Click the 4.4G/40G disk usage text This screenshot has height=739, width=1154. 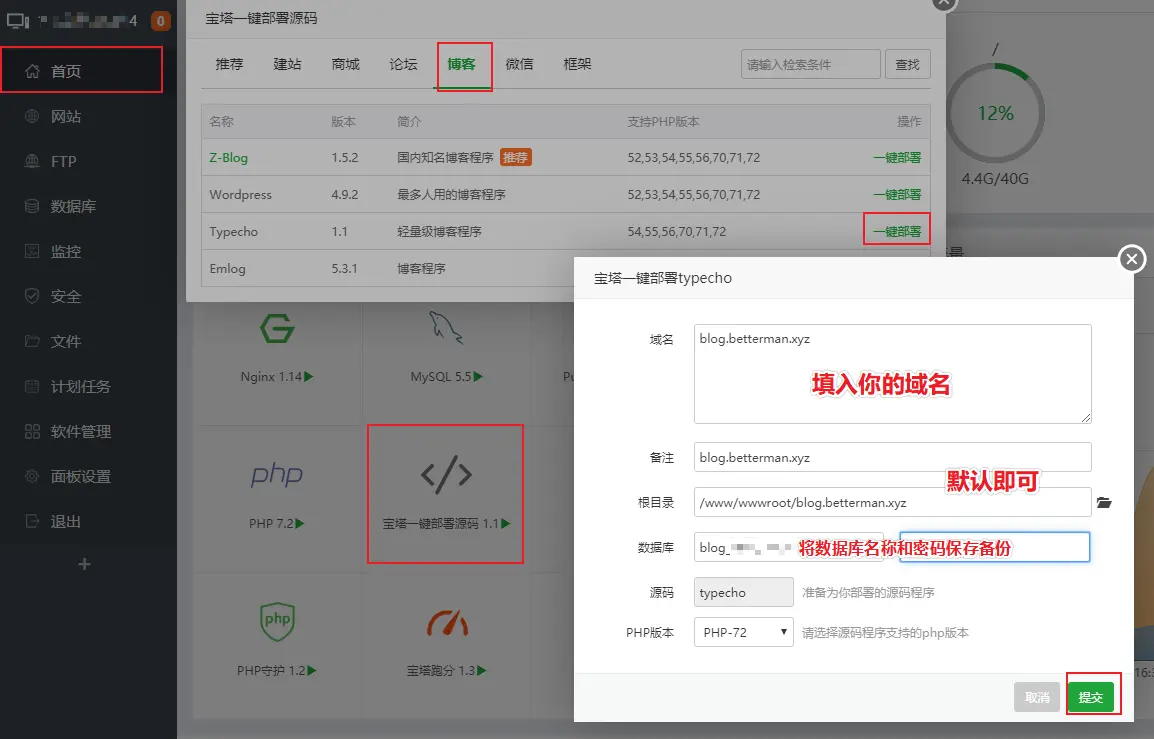point(995,178)
